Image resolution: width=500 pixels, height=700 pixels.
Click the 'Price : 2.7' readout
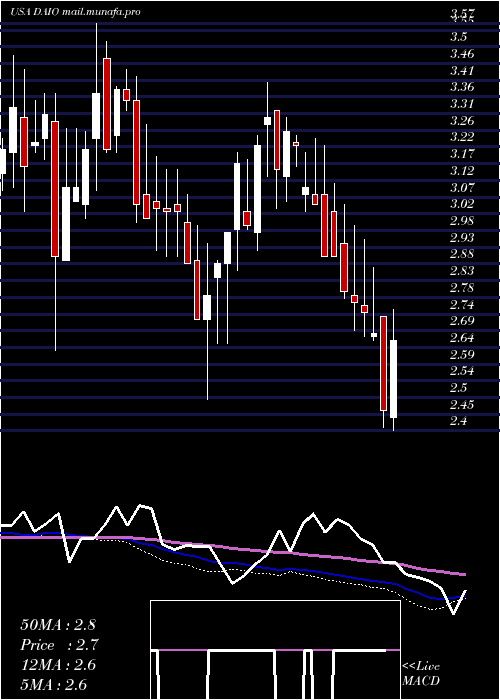coord(59,645)
